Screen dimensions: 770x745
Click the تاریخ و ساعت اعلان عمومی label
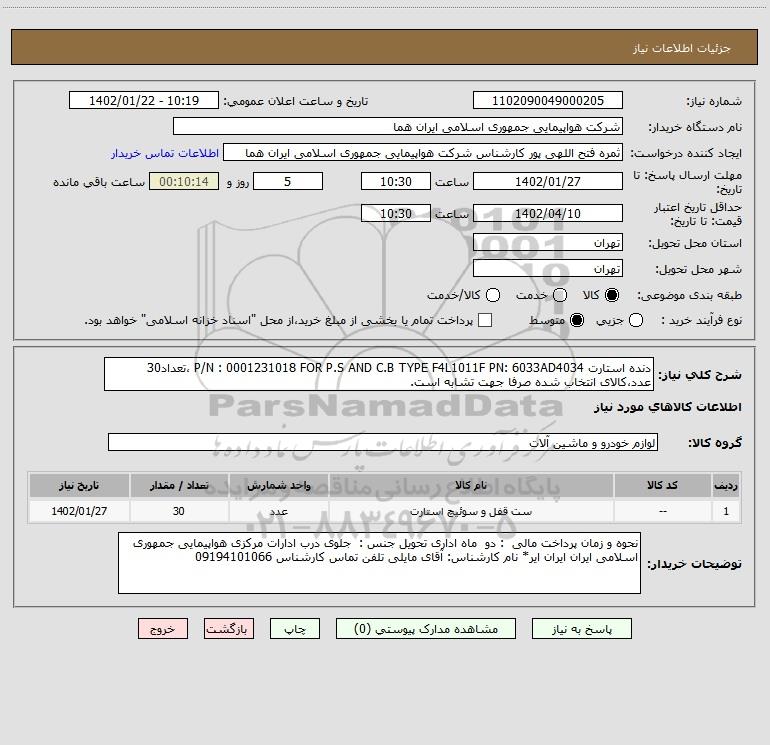pyautogui.click(x=296, y=101)
